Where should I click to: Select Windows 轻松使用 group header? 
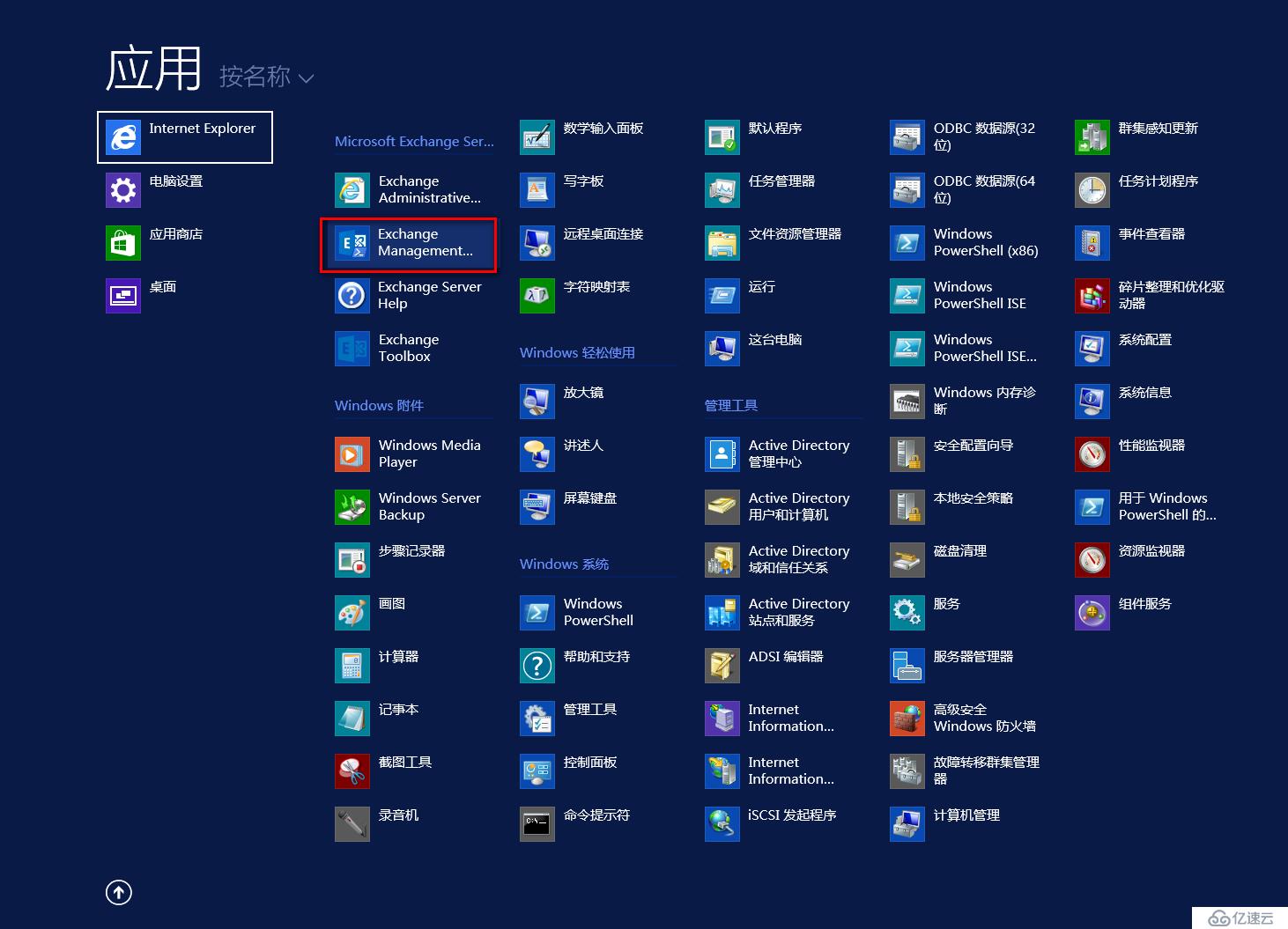pos(577,352)
